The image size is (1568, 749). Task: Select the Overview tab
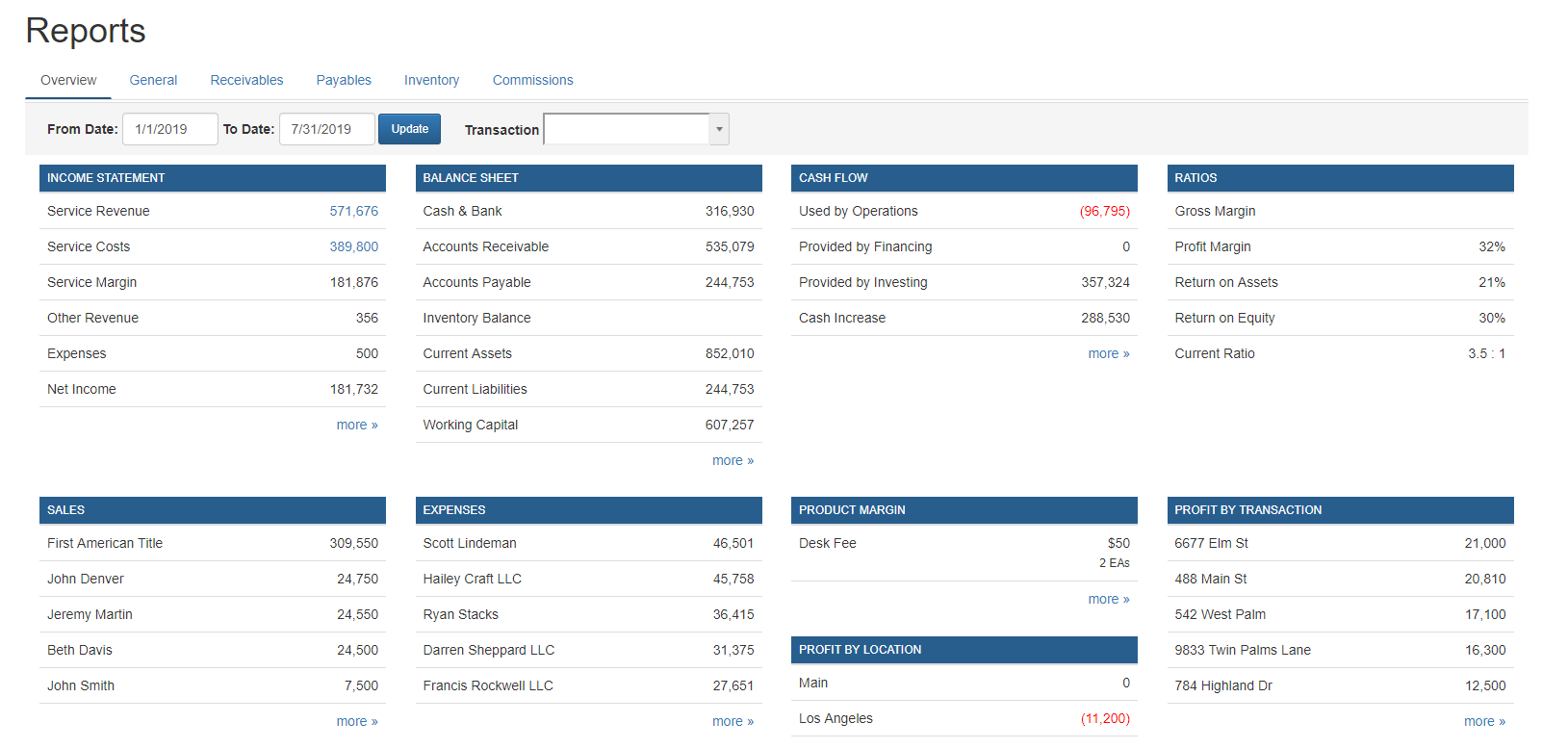pyautogui.click(x=68, y=80)
